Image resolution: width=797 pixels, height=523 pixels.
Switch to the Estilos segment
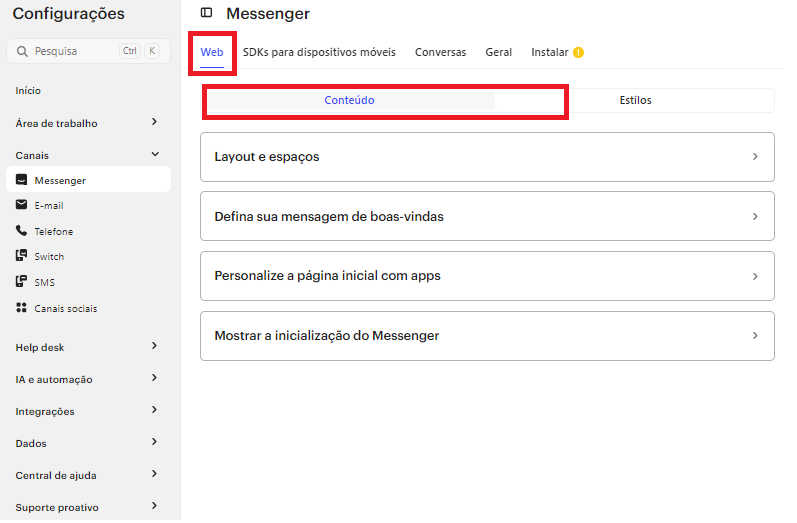634,100
